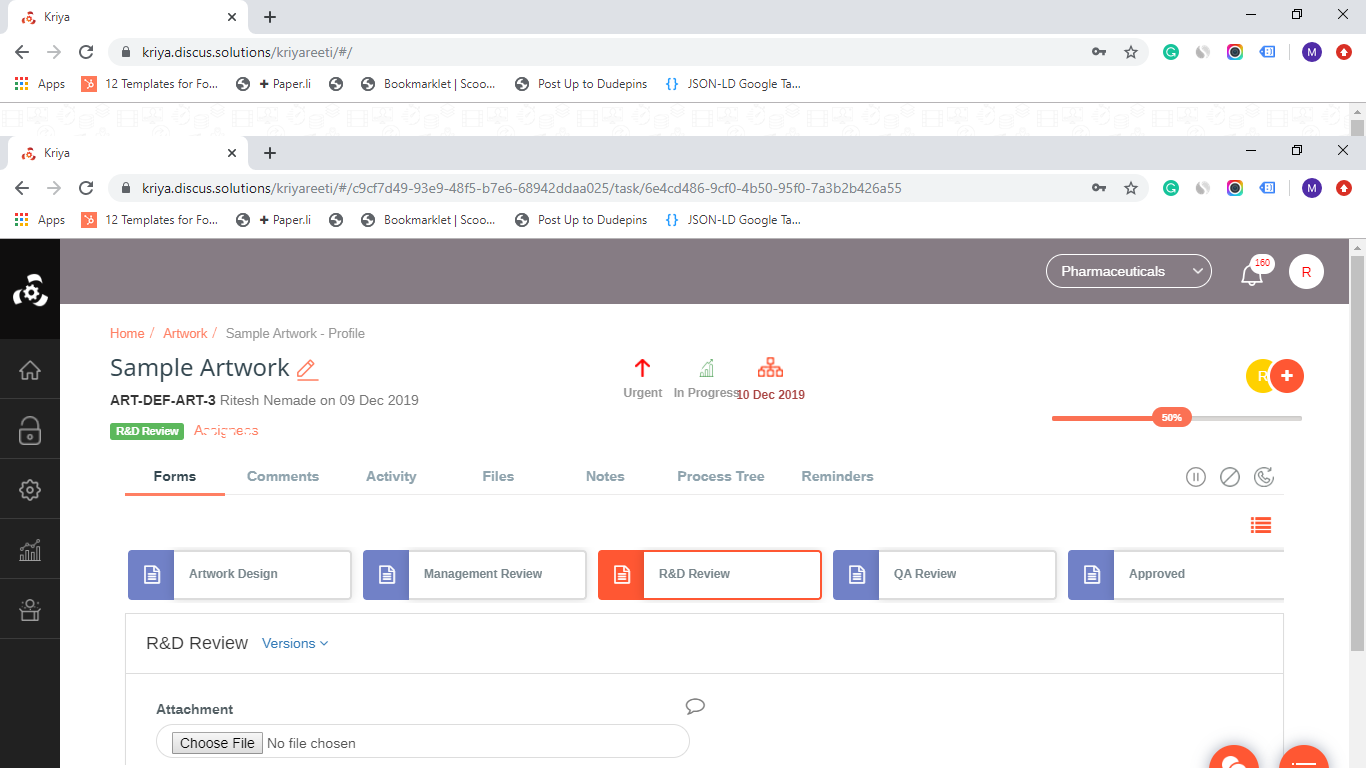
Task: Click the Artwork Design form document icon
Action: point(151,575)
